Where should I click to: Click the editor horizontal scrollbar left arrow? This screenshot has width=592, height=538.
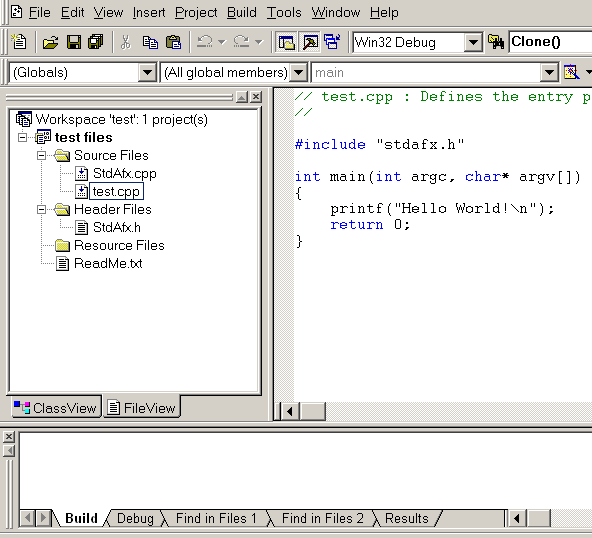coord(290,411)
